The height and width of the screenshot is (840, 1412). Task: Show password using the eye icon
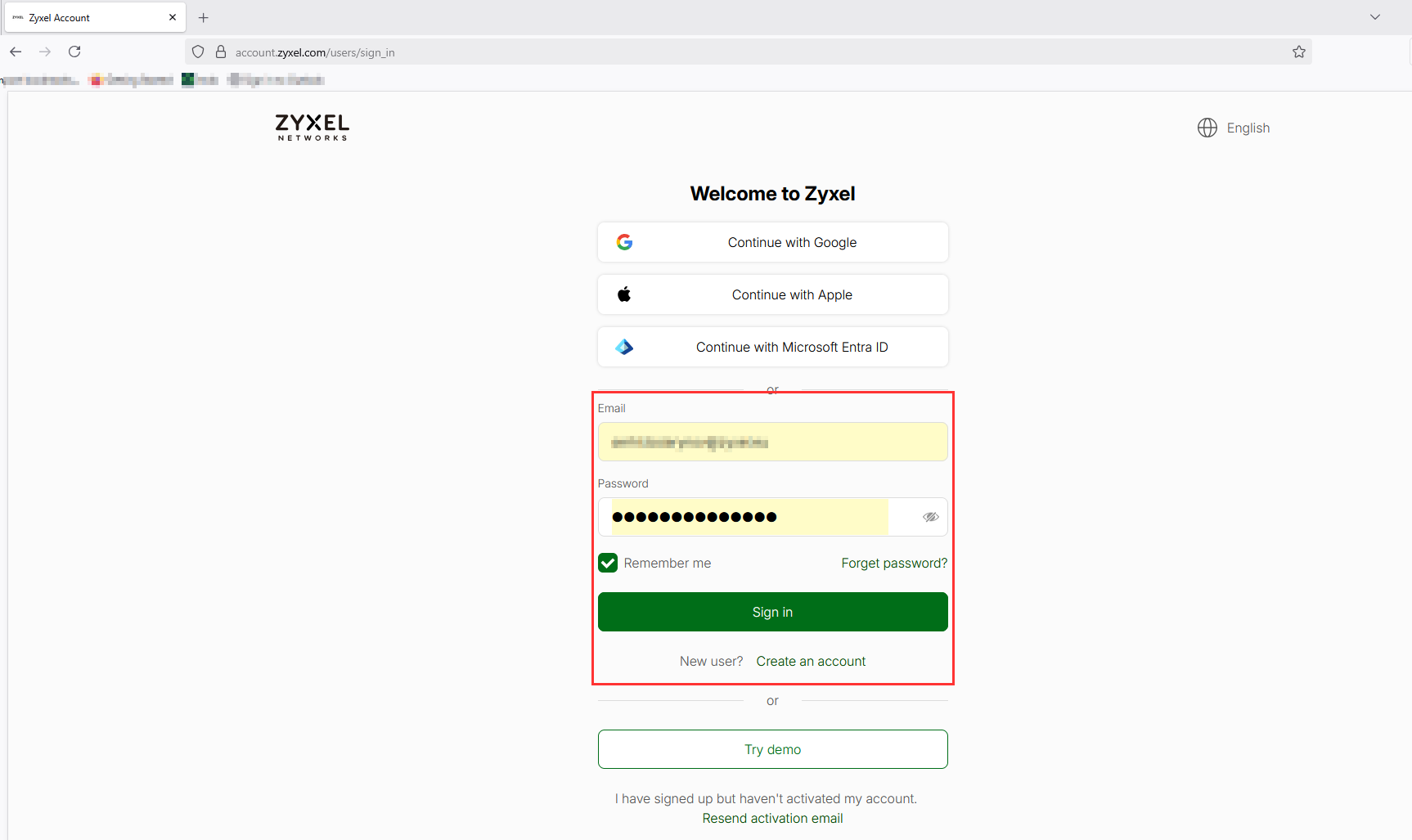pyautogui.click(x=930, y=517)
